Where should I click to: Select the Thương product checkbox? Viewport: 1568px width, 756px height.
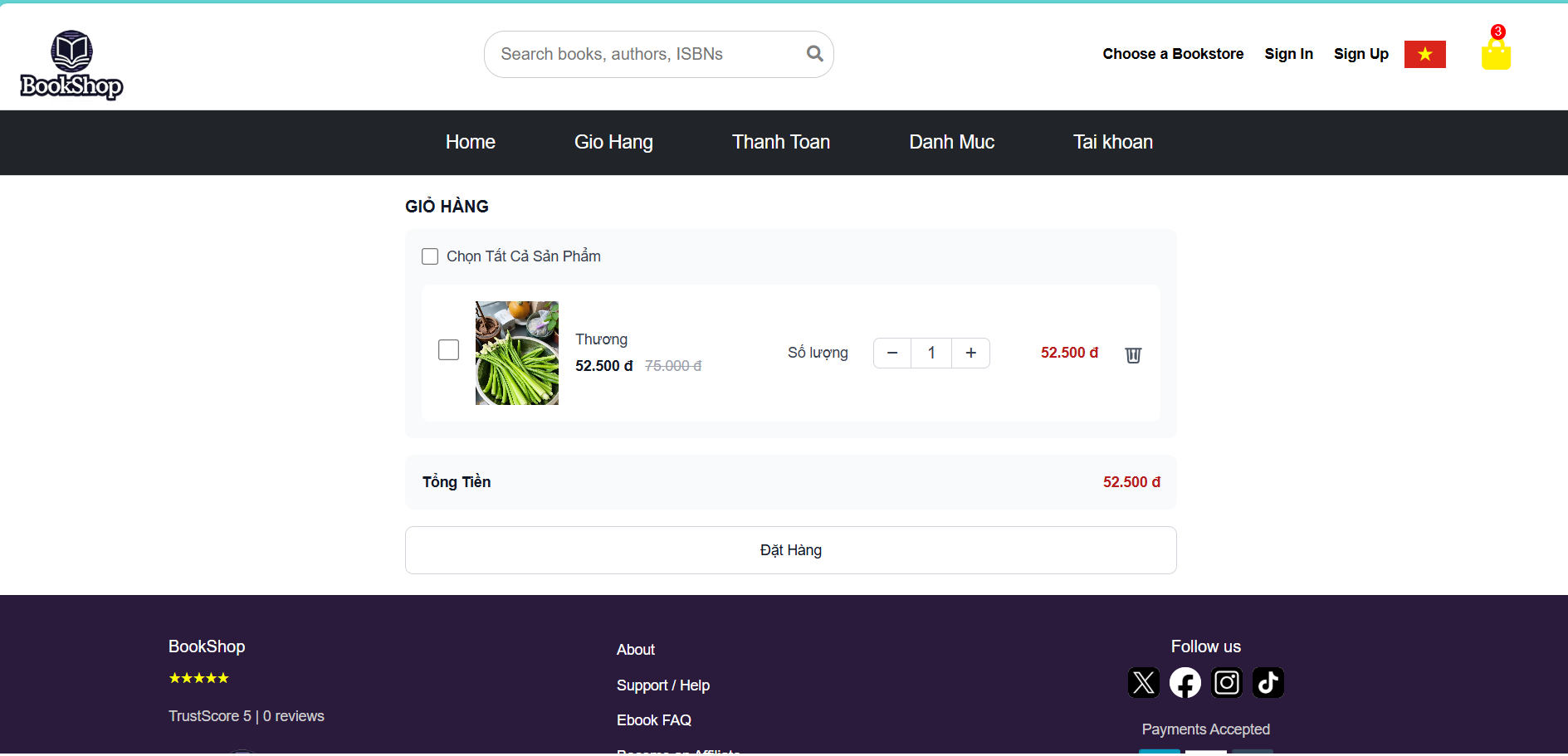point(448,350)
